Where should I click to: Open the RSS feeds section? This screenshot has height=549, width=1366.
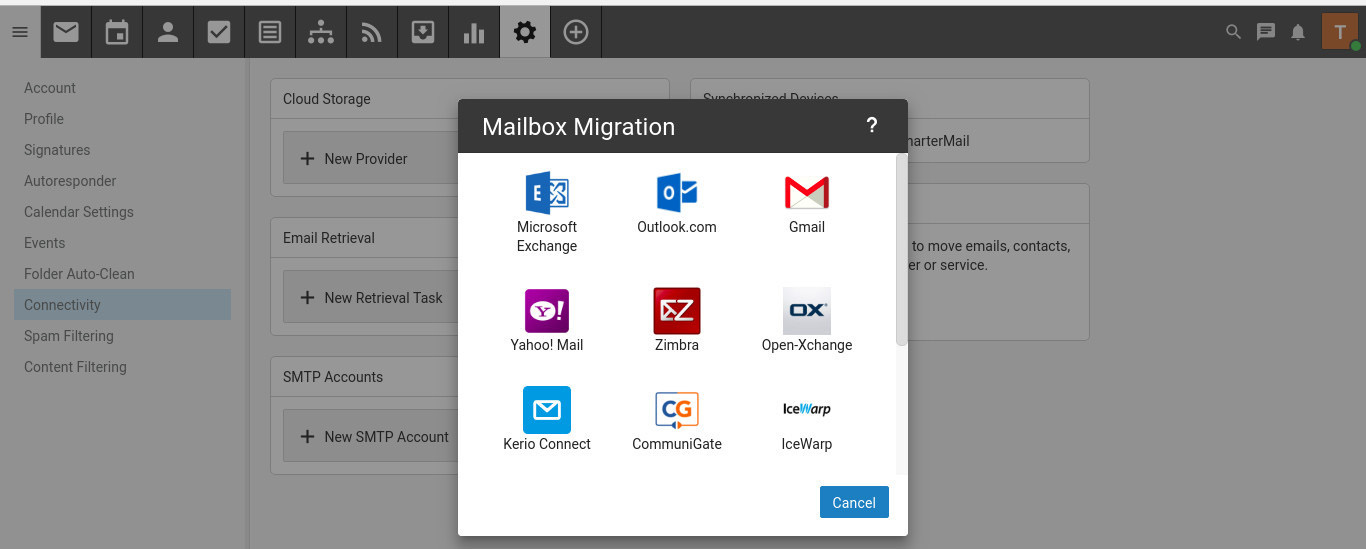point(372,32)
